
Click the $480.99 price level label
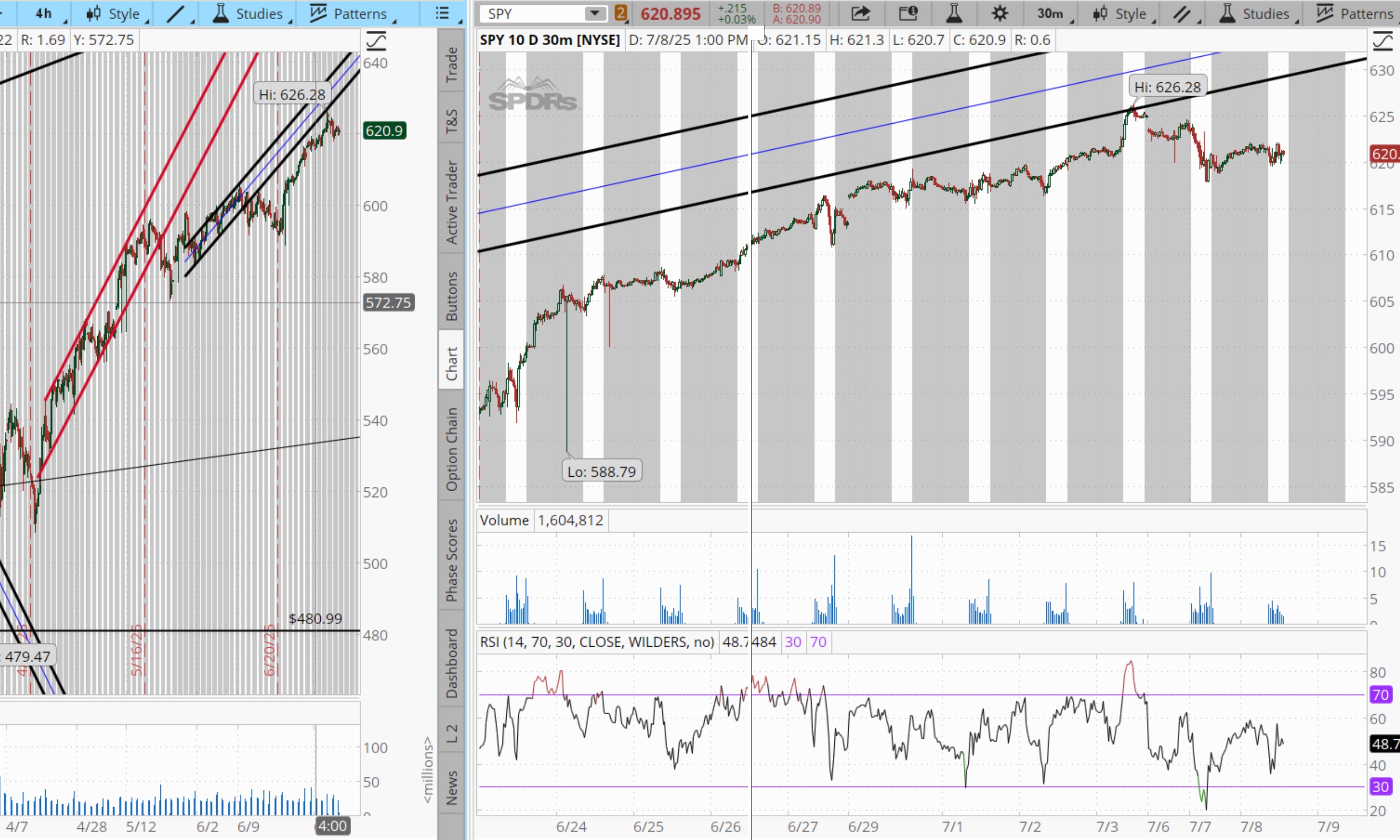tap(315, 619)
